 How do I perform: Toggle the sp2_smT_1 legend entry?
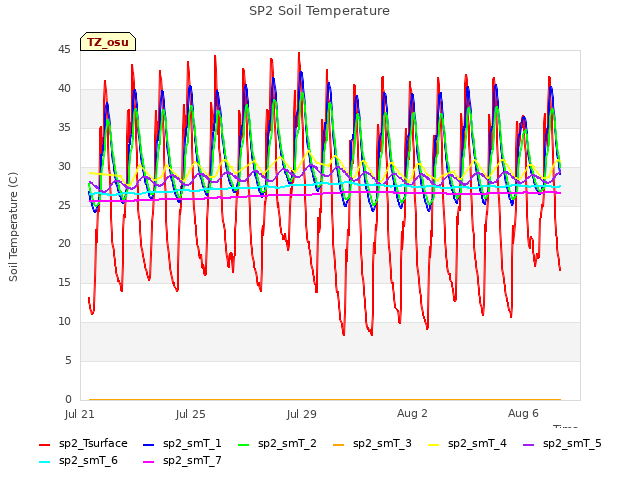[x=182, y=444]
